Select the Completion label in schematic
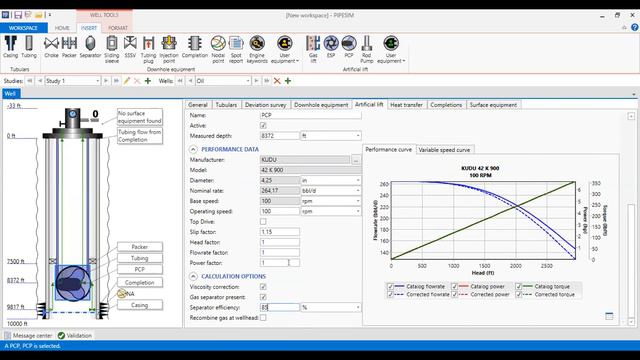Viewport: 640px width, 360px height. point(140,282)
